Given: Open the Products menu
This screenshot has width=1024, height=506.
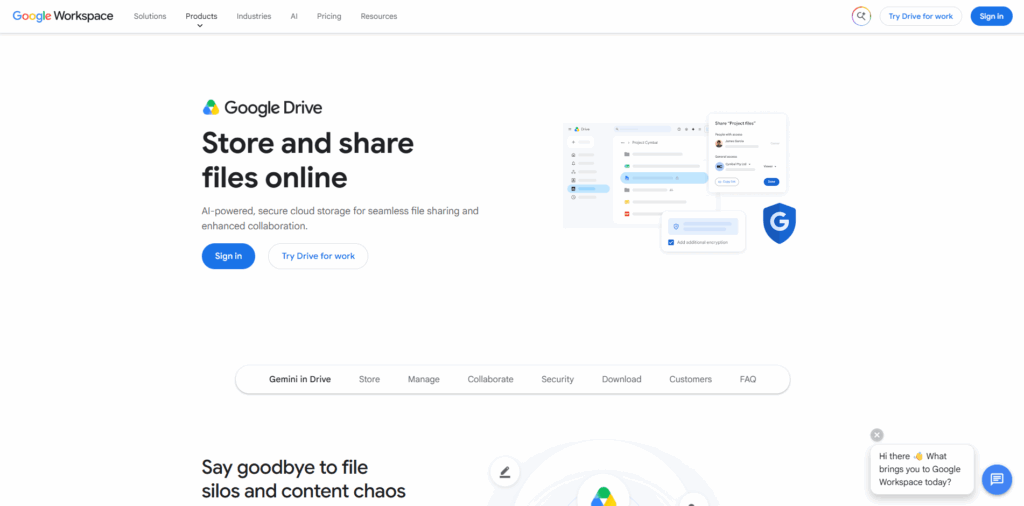Looking at the screenshot, I should click(201, 16).
